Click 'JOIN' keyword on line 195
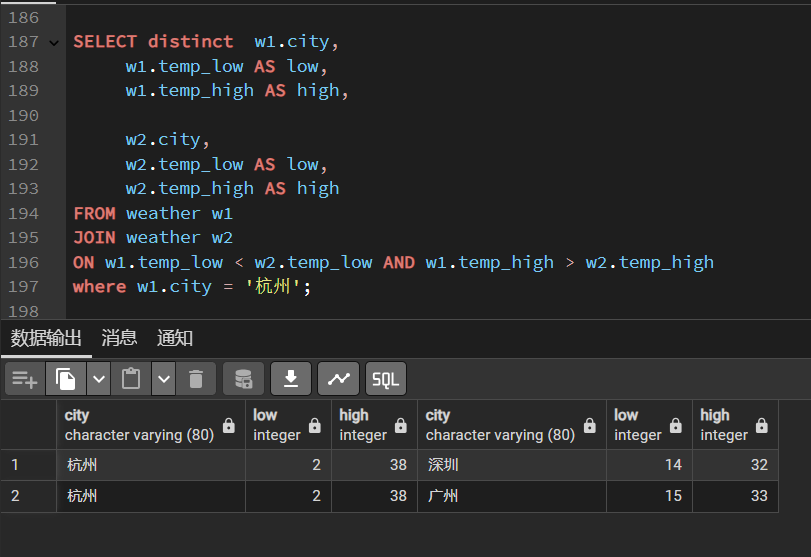Viewport: 811px width, 557px height. coord(94,238)
